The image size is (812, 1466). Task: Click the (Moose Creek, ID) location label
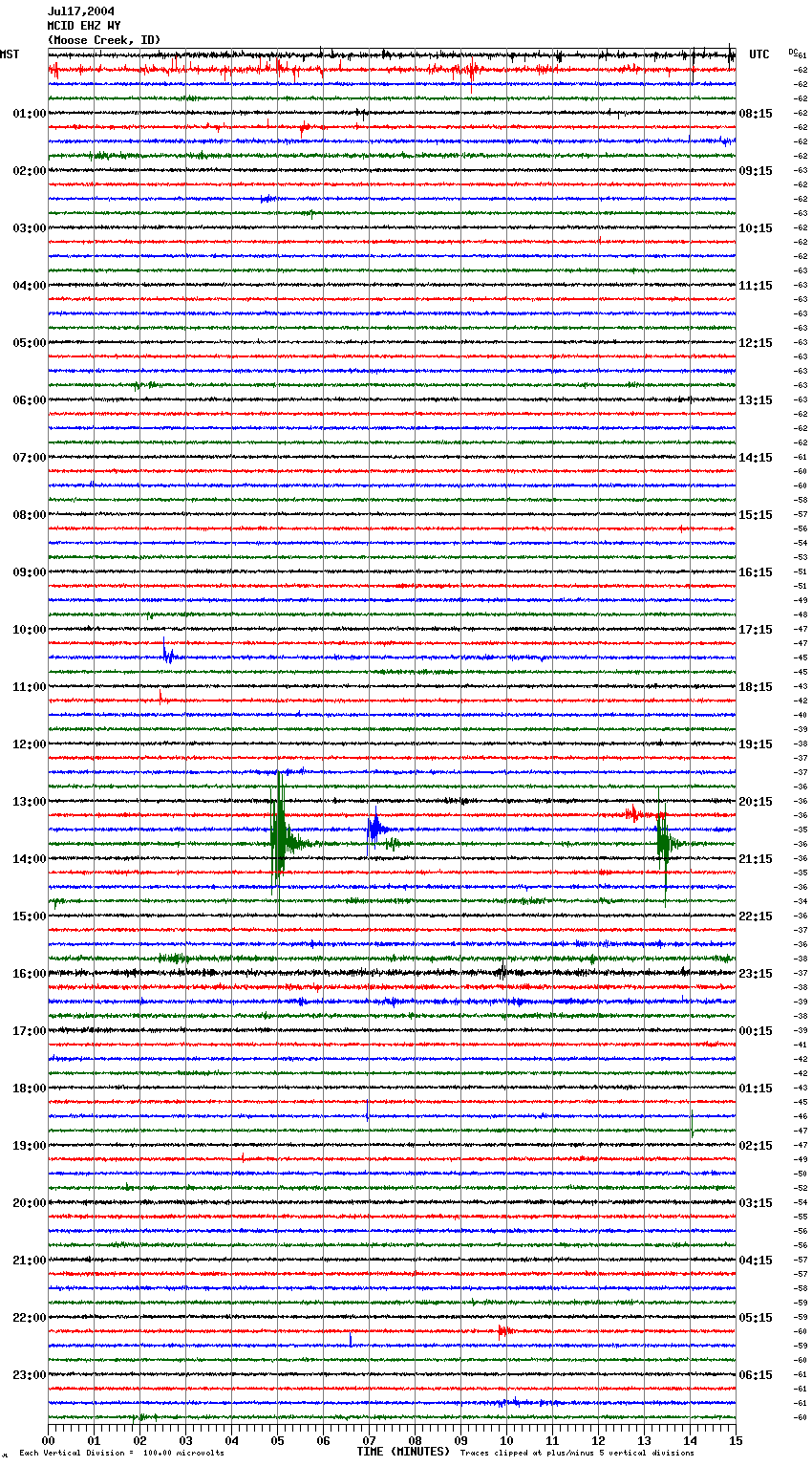coord(104,40)
